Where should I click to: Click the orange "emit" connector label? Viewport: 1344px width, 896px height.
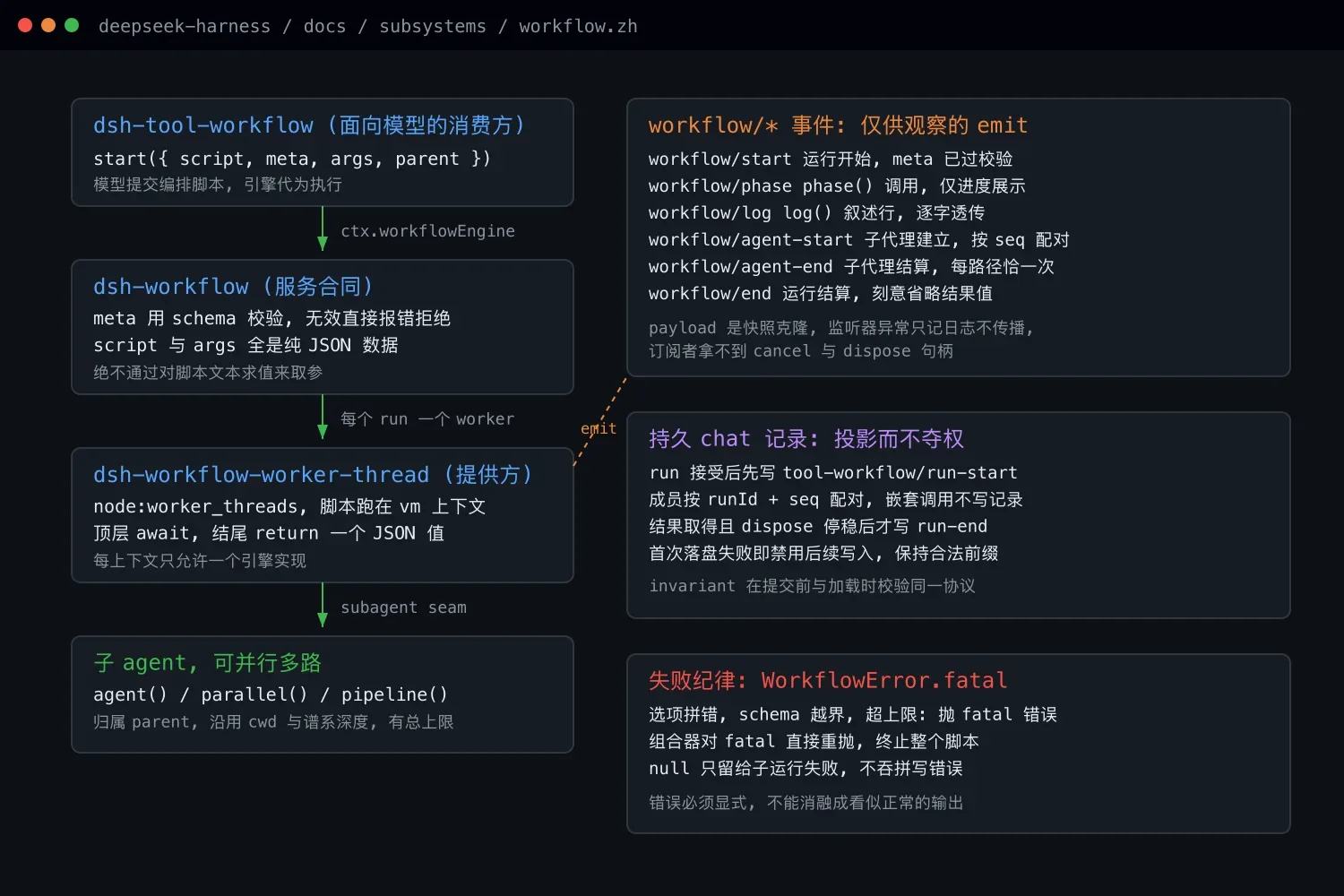[x=599, y=429]
